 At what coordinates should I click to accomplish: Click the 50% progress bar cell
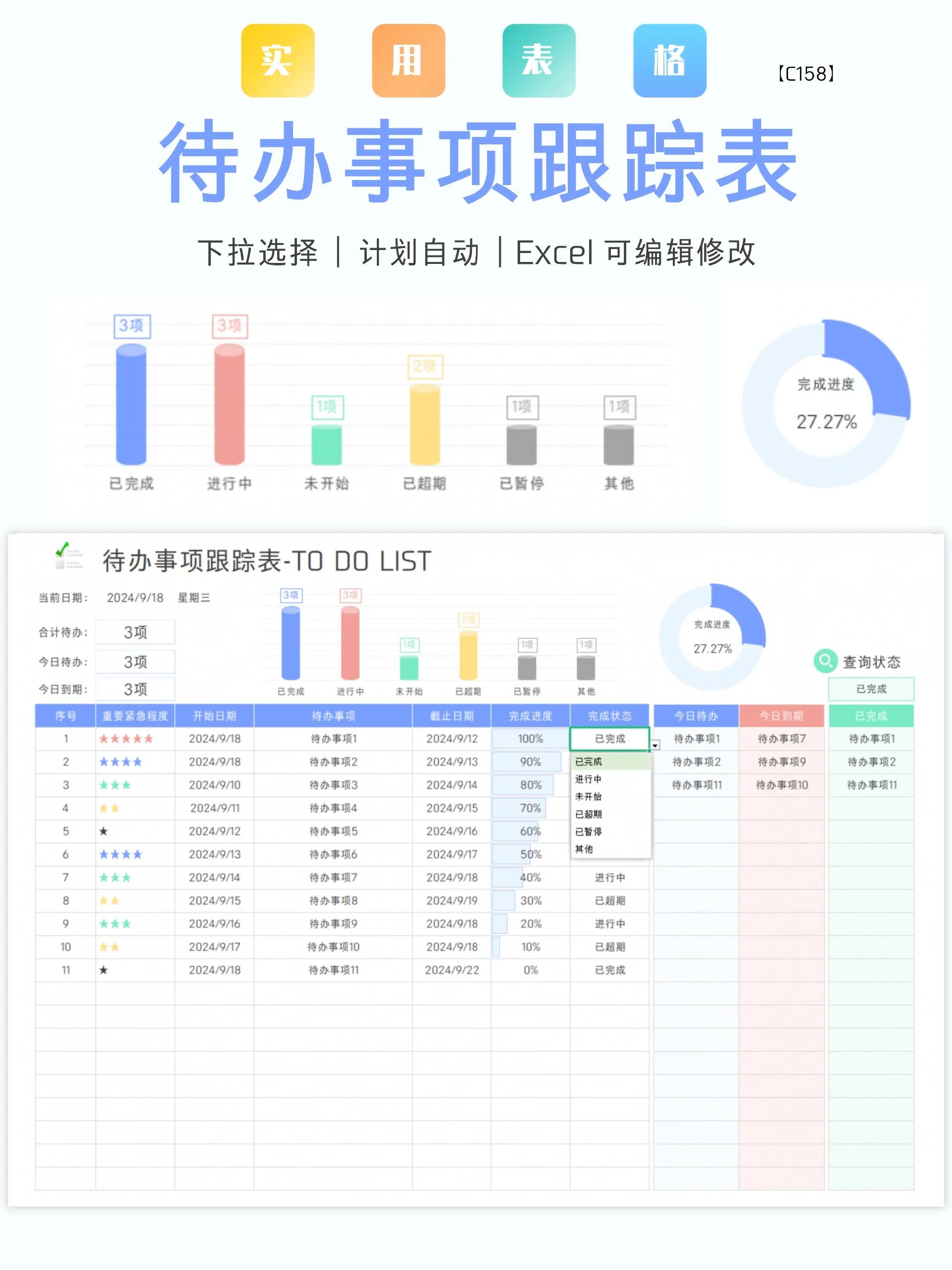click(530, 854)
